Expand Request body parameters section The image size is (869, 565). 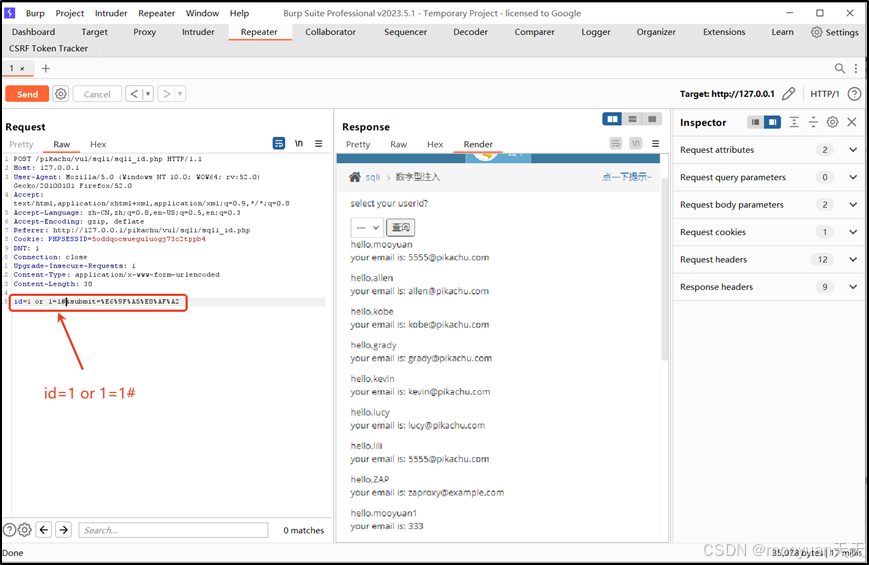point(769,205)
